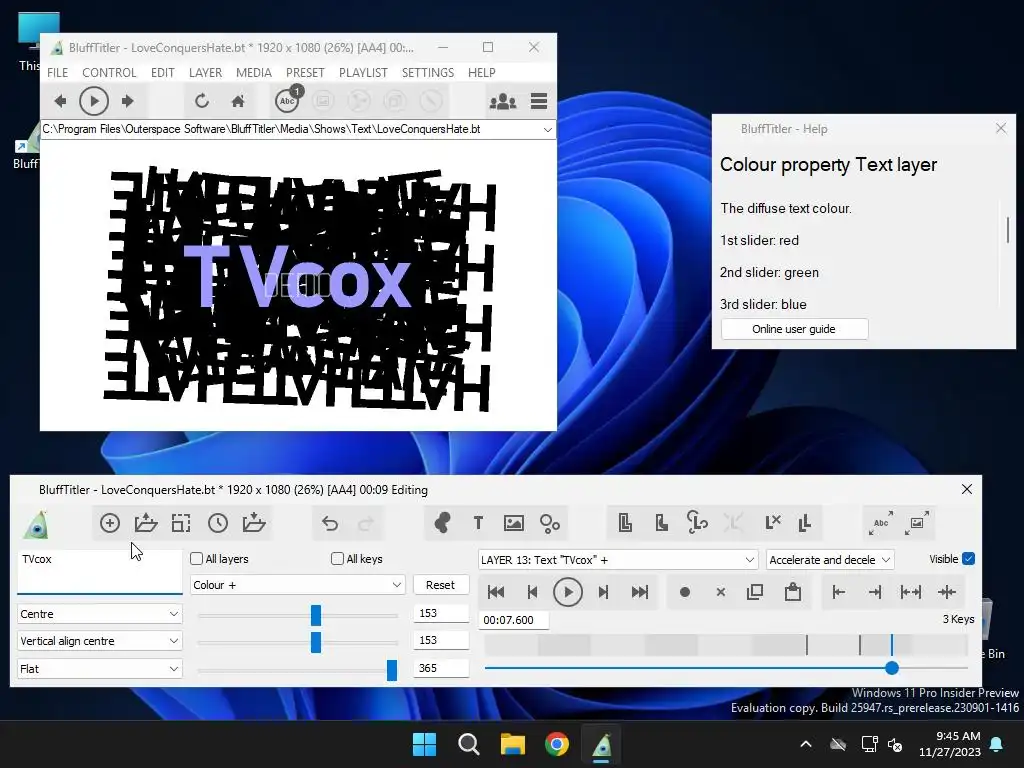Click the 00:07.600 time field
The height and width of the screenshot is (768, 1024).
tap(514, 620)
